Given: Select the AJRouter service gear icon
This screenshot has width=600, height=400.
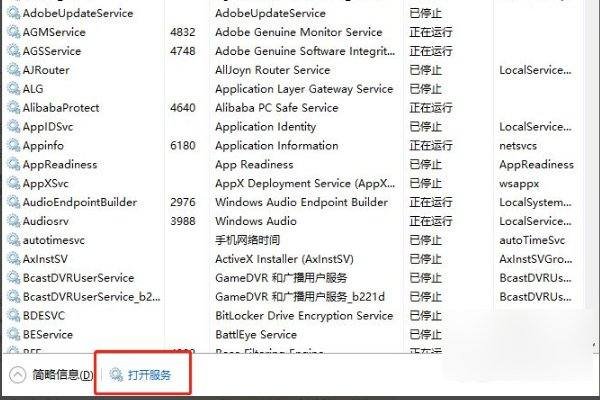Looking at the screenshot, I should point(12,70).
